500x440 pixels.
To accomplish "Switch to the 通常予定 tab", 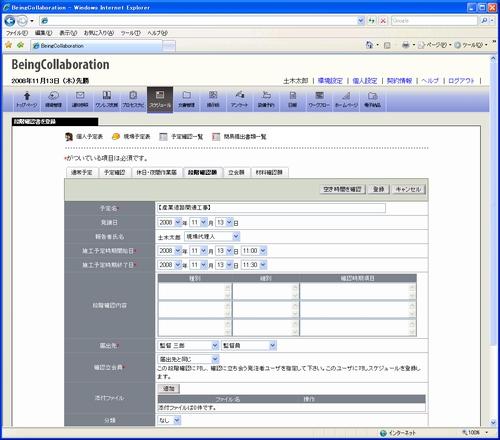I will (82, 172).
